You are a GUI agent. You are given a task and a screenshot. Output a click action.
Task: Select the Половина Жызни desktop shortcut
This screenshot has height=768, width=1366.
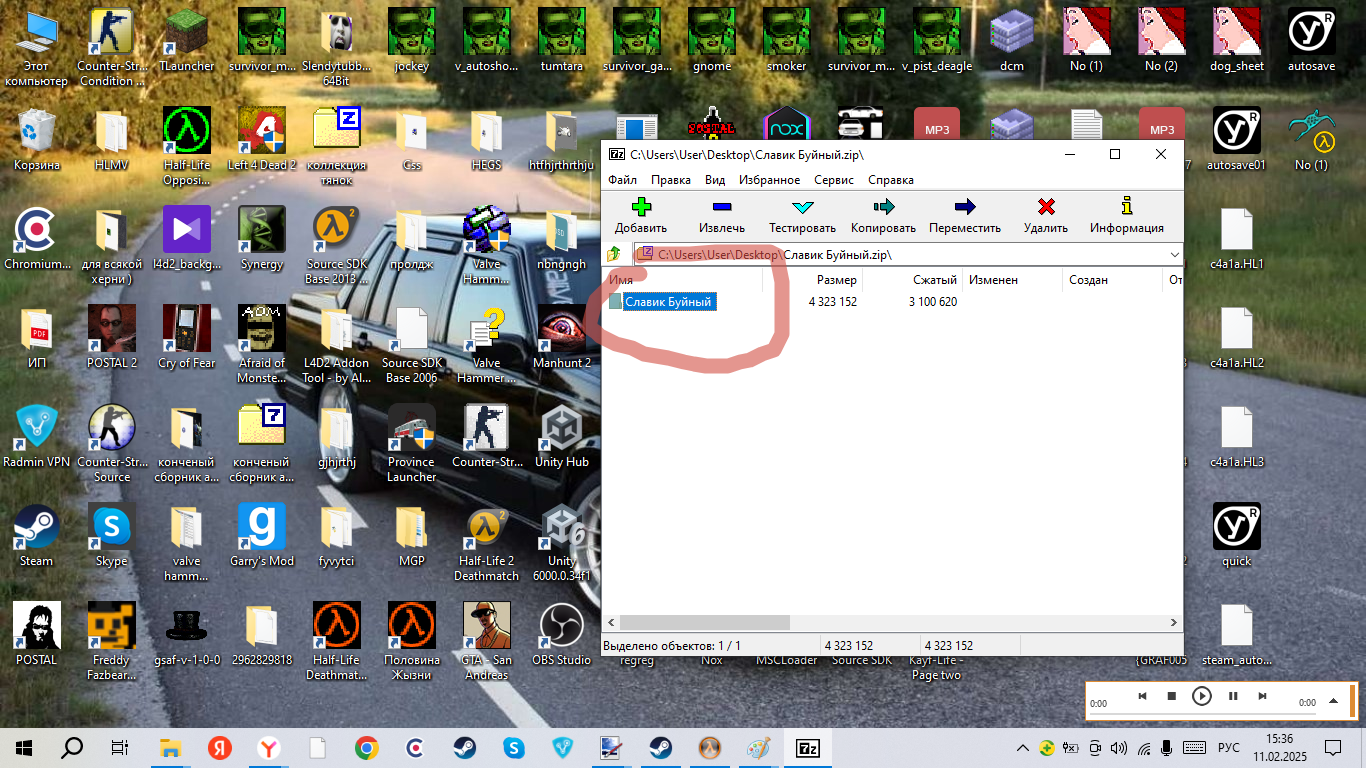point(412,642)
